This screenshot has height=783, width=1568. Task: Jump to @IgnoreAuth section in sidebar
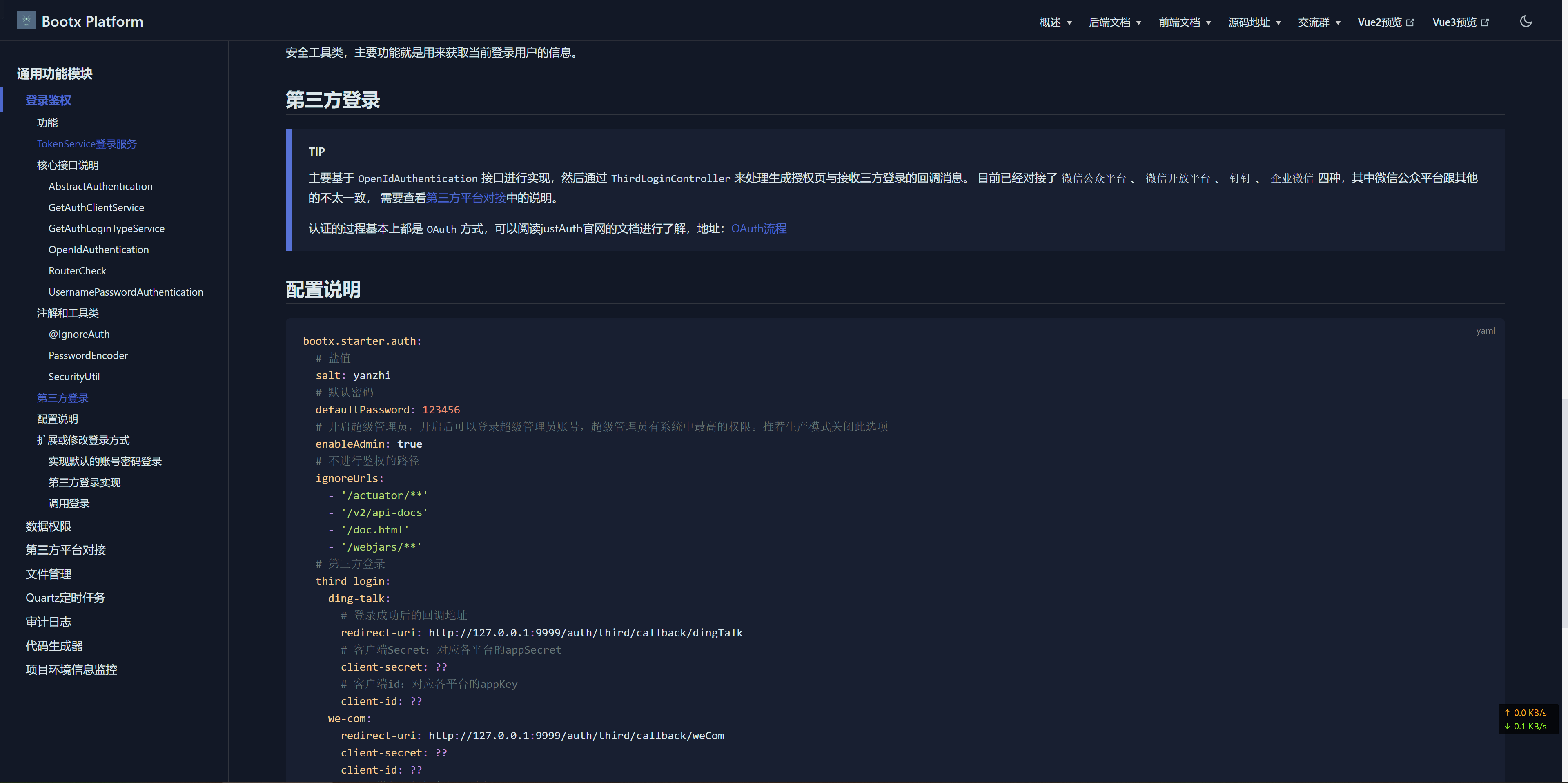click(79, 334)
